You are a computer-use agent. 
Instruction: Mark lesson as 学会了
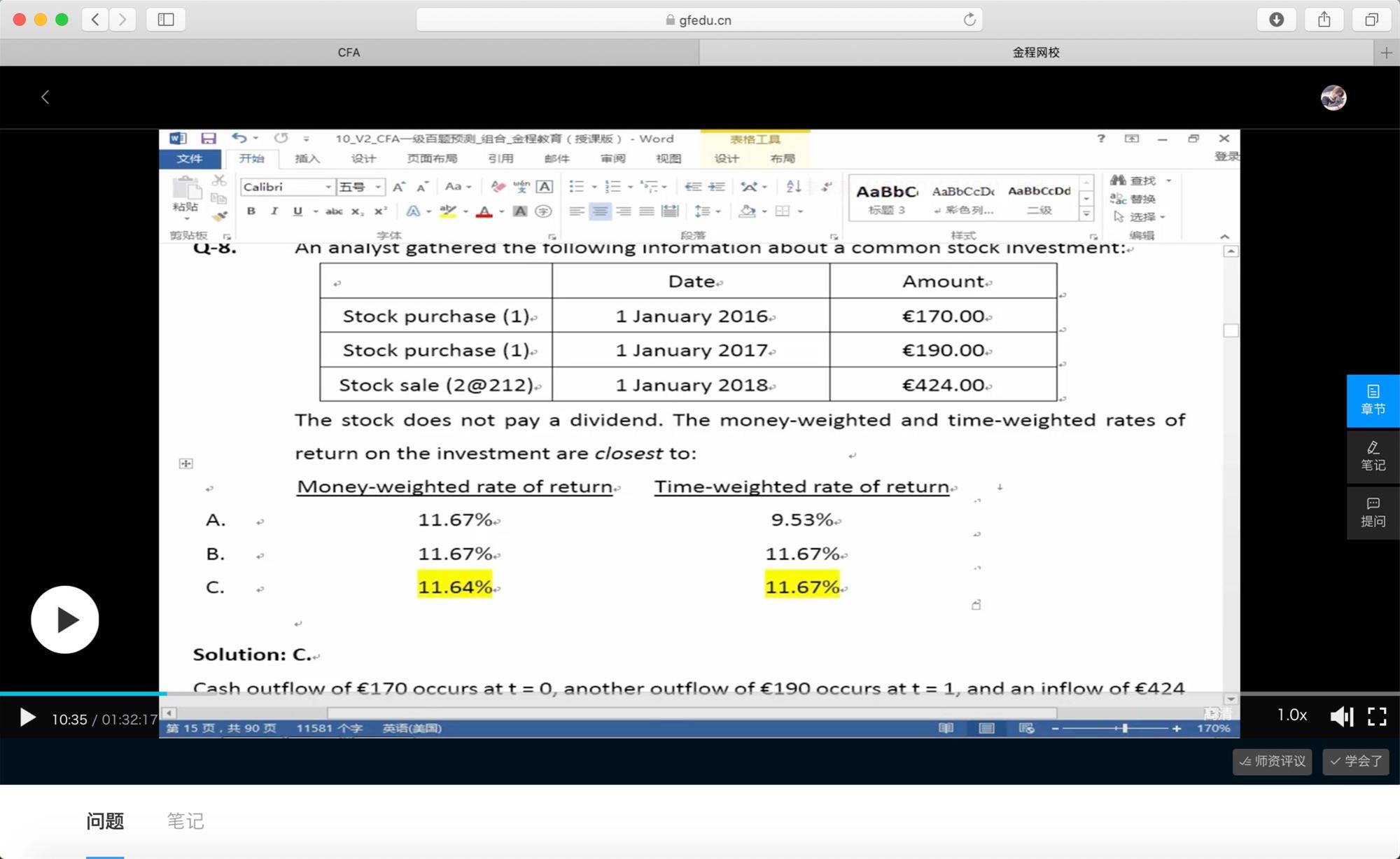pos(1355,761)
